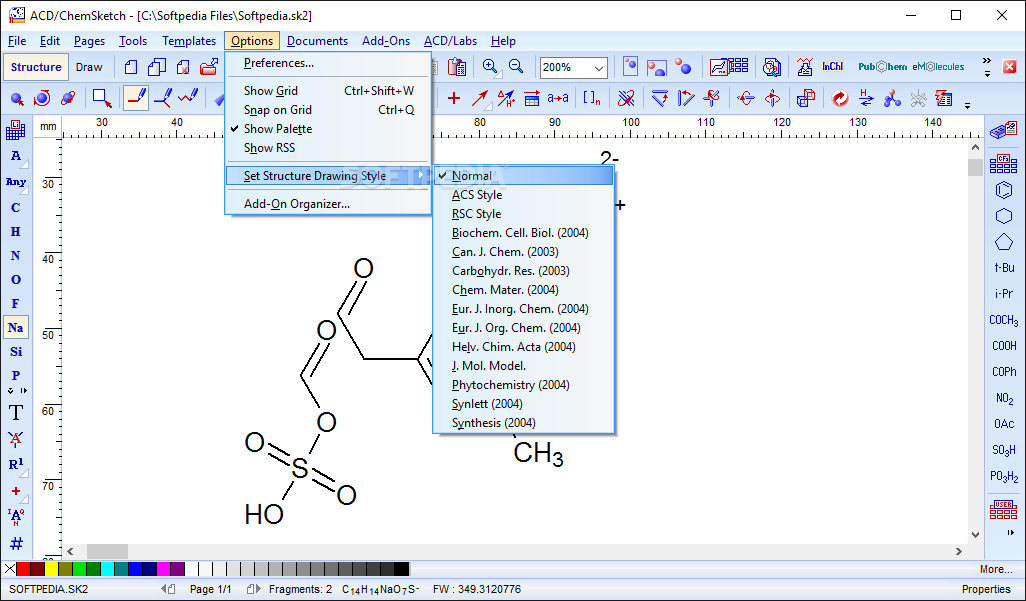The width and height of the screenshot is (1026, 601).
Task: Go to next page arrow in status bar
Action: coord(253,589)
